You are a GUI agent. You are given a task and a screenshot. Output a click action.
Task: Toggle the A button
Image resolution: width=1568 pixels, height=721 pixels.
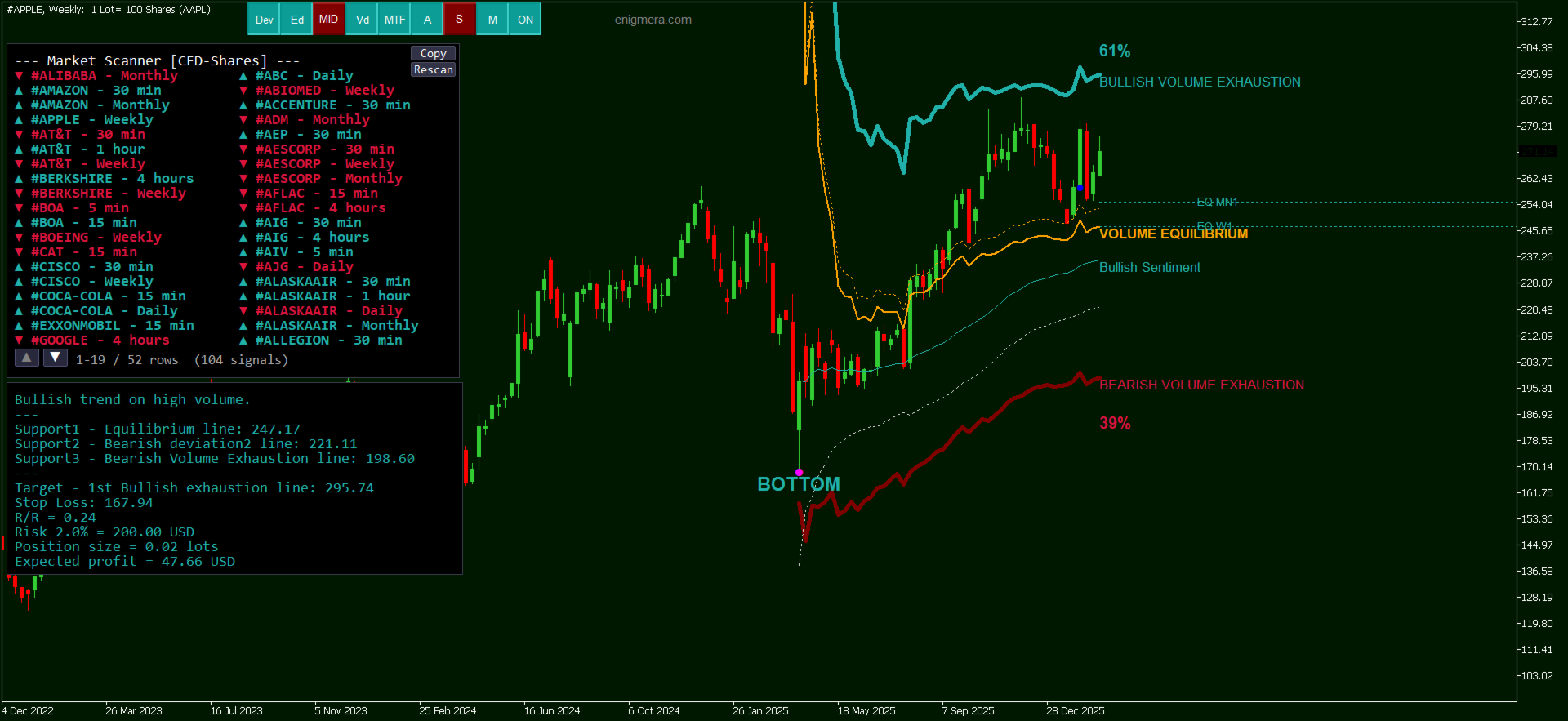427,20
